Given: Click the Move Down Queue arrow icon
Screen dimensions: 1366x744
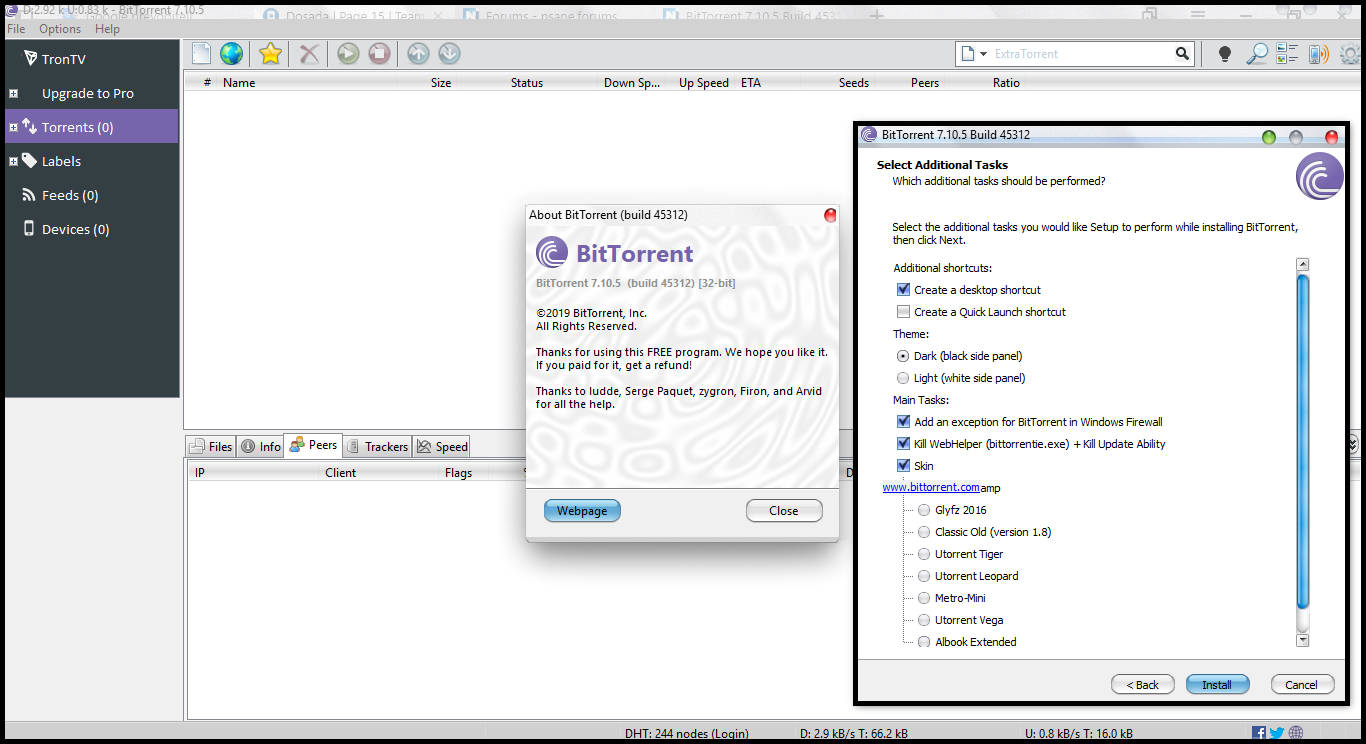Looking at the screenshot, I should (449, 54).
